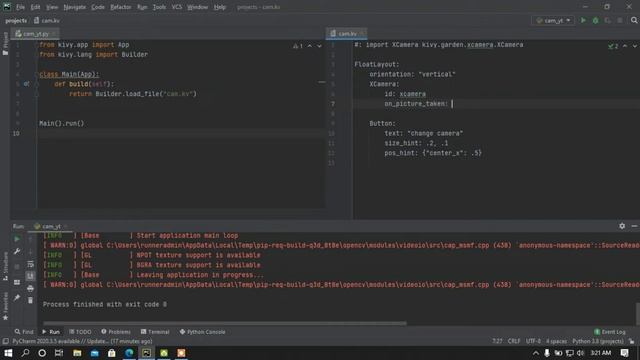Open the Edit menu

tap(36, 7)
